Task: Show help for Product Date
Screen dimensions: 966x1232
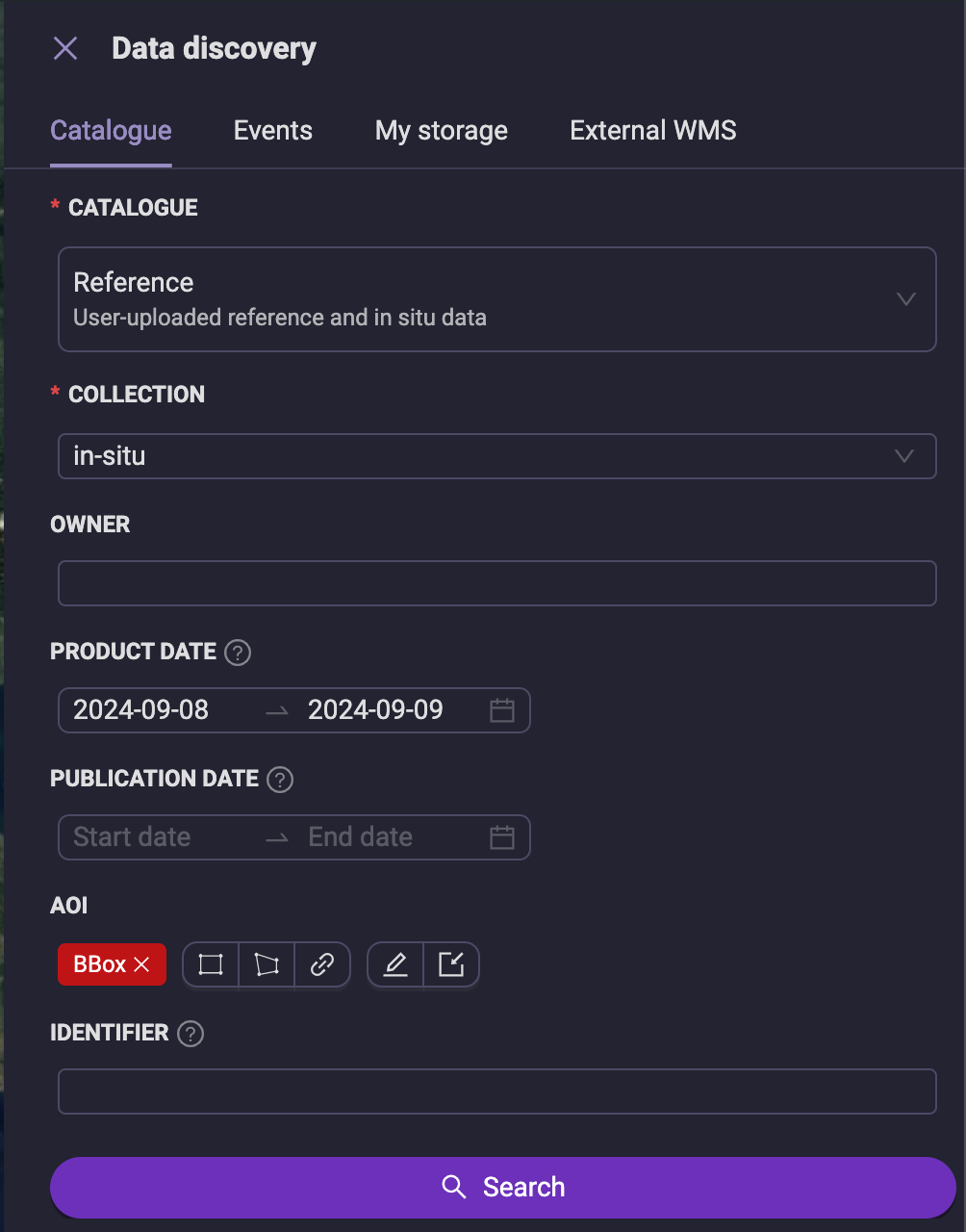Action: point(238,653)
